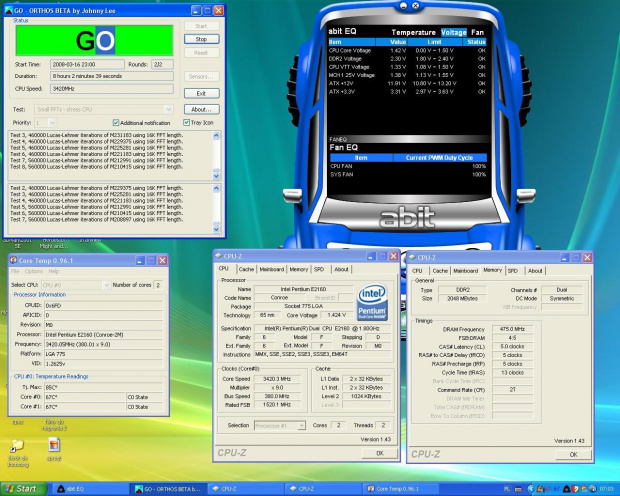Screen dimensions: 620x496
Task: Select the Voltage tab in abit EQ
Action: (x=454, y=32)
